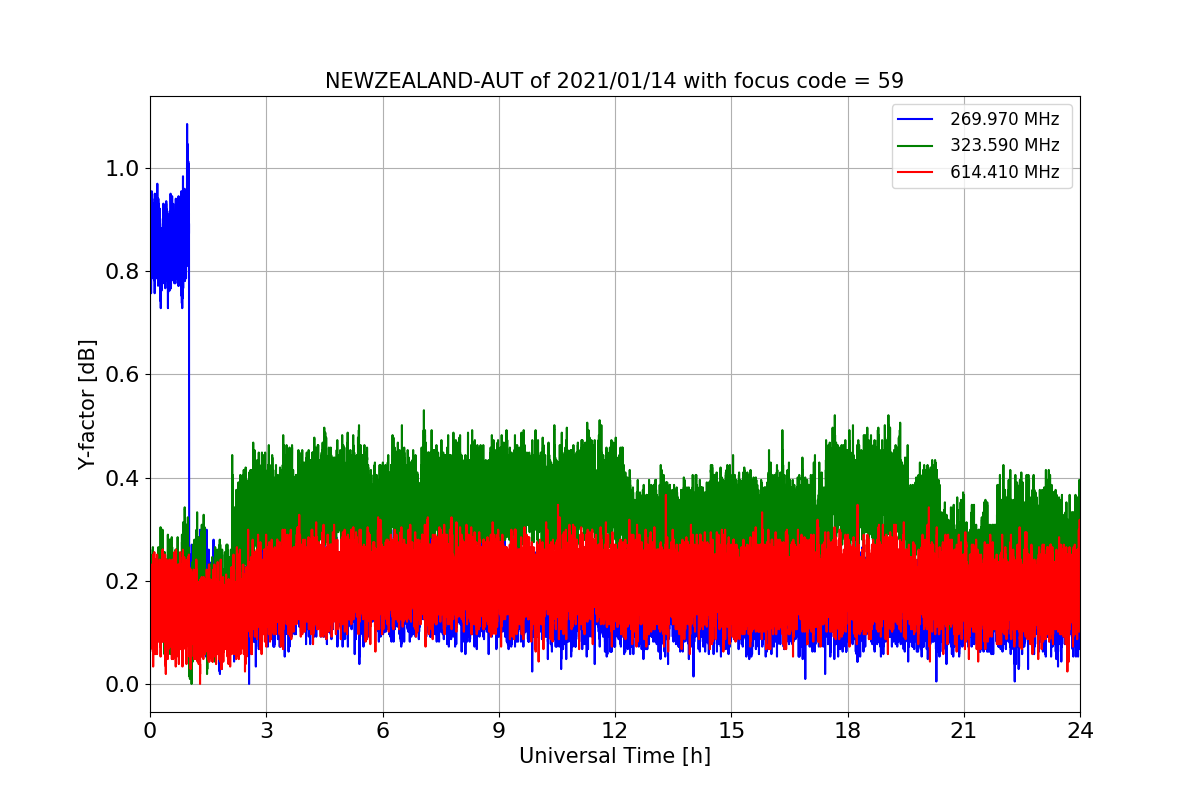Click the x-axis tick label 0
Image resolution: width=1200 pixels, height=800 pixels.
[x=150, y=731]
